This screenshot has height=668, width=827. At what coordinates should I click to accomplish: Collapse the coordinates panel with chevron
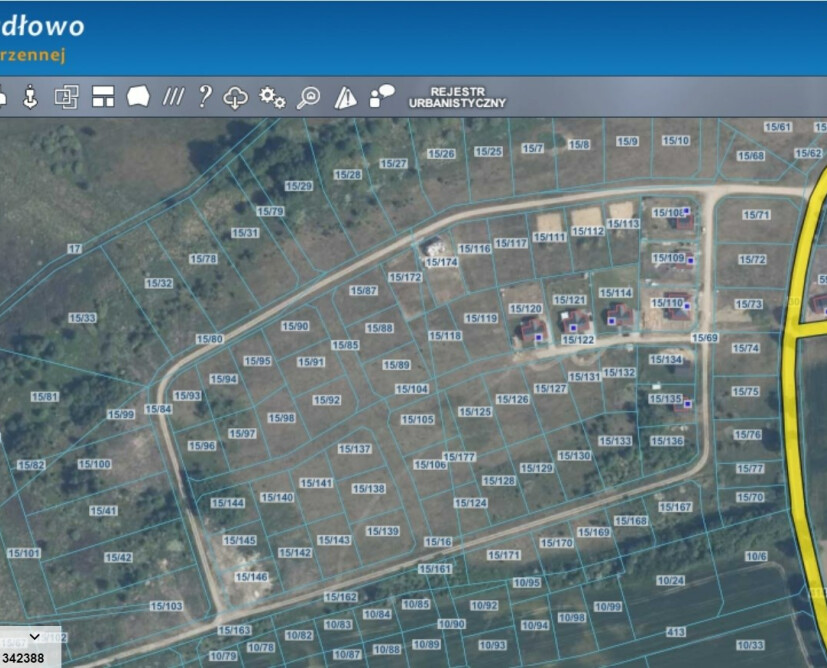pos(34,636)
